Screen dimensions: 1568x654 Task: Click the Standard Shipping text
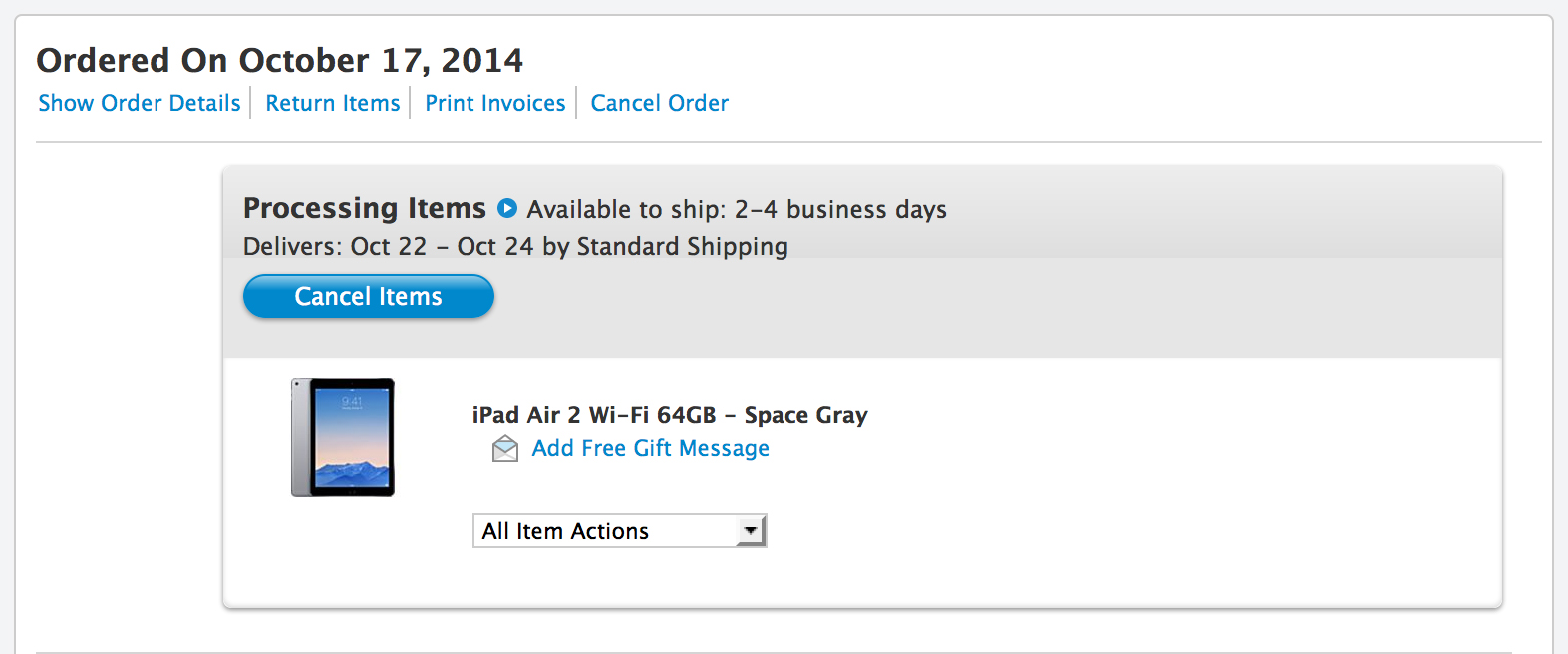point(682,247)
